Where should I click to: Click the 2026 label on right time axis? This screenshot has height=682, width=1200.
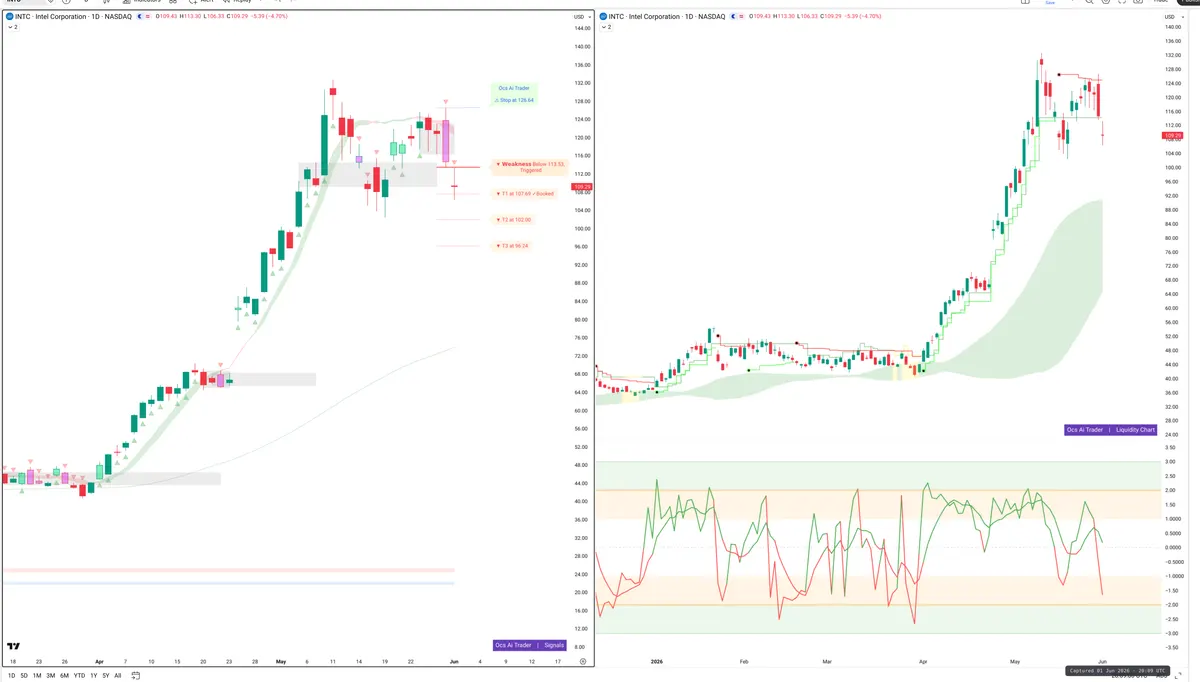pos(656,661)
